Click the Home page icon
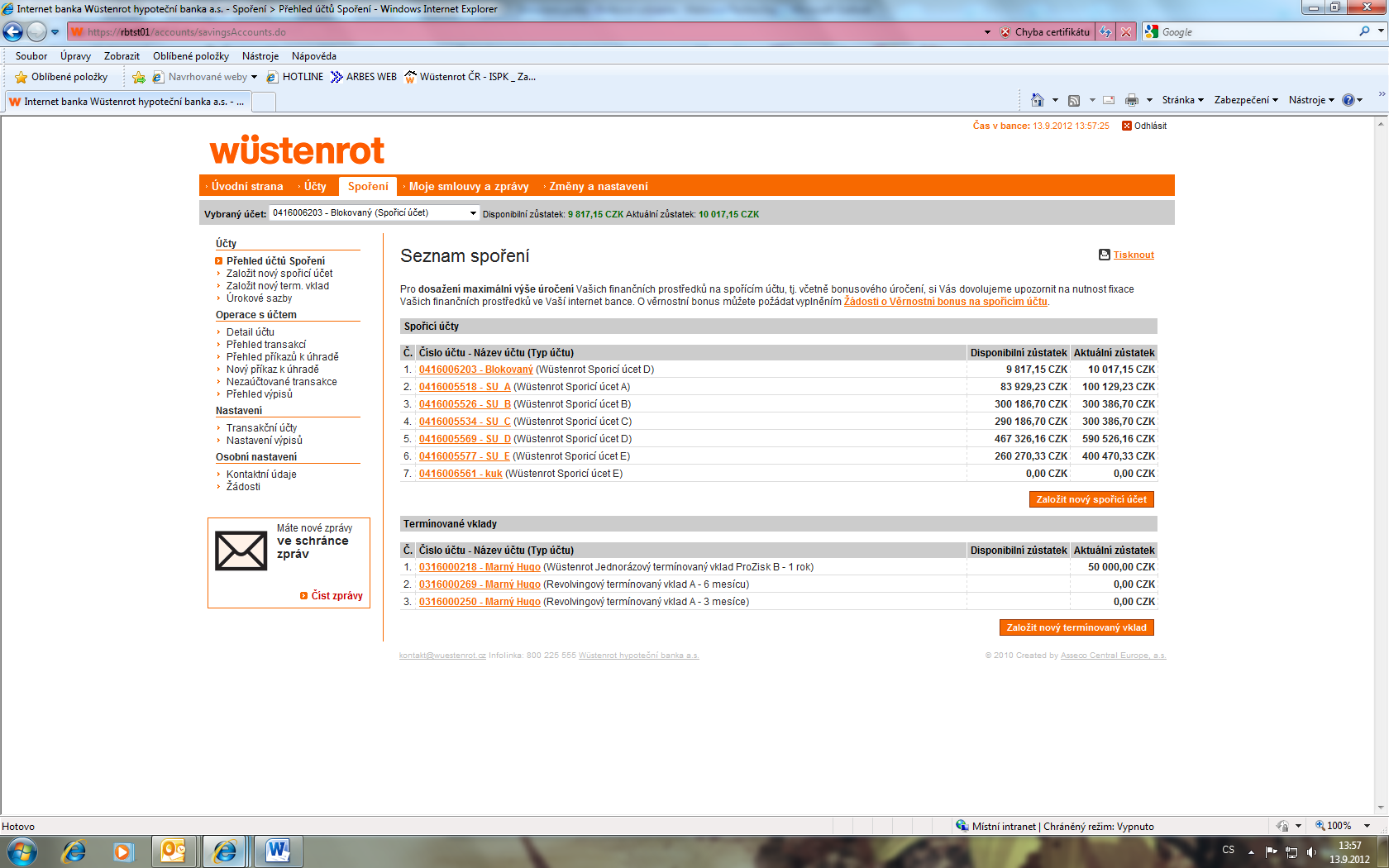Image resolution: width=1389 pixels, height=868 pixels. tap(1038, 100)
